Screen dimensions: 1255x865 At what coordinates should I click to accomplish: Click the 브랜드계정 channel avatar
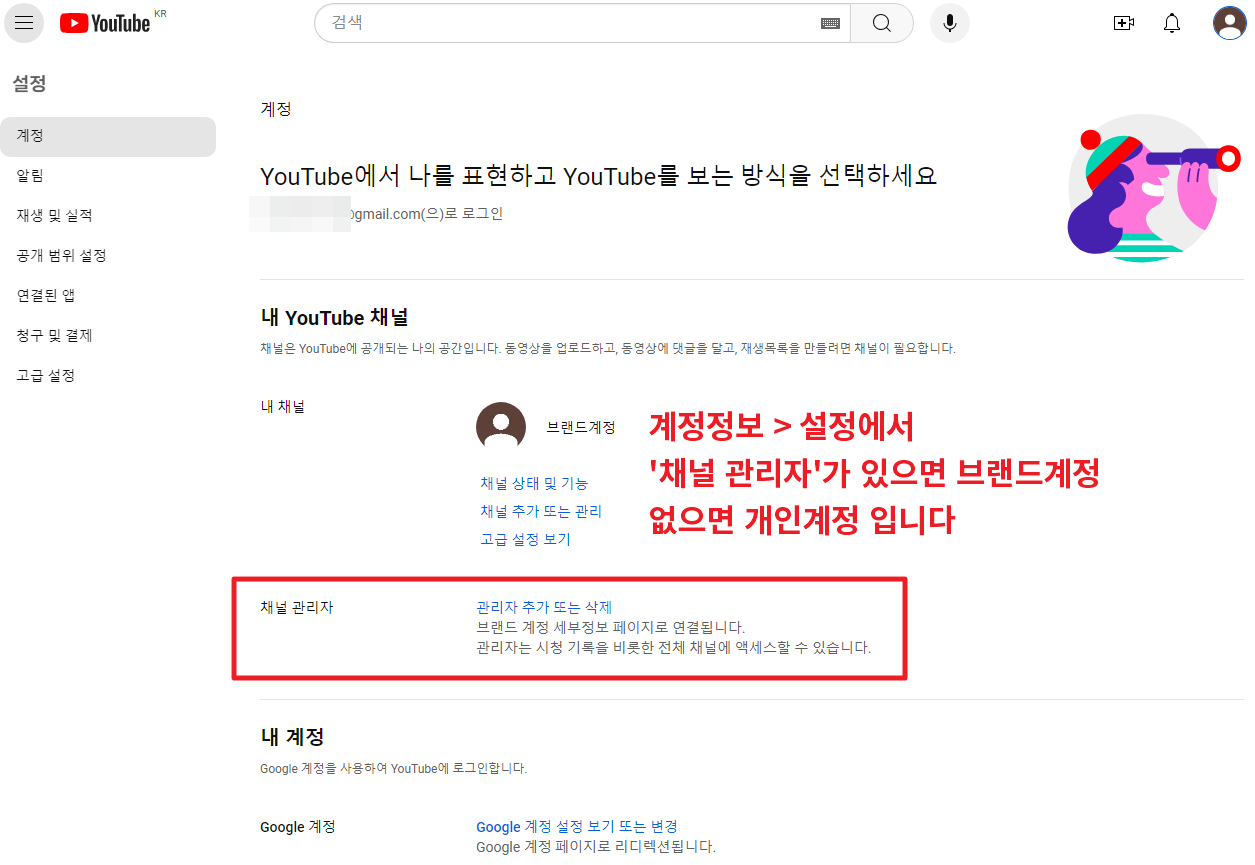501,427
